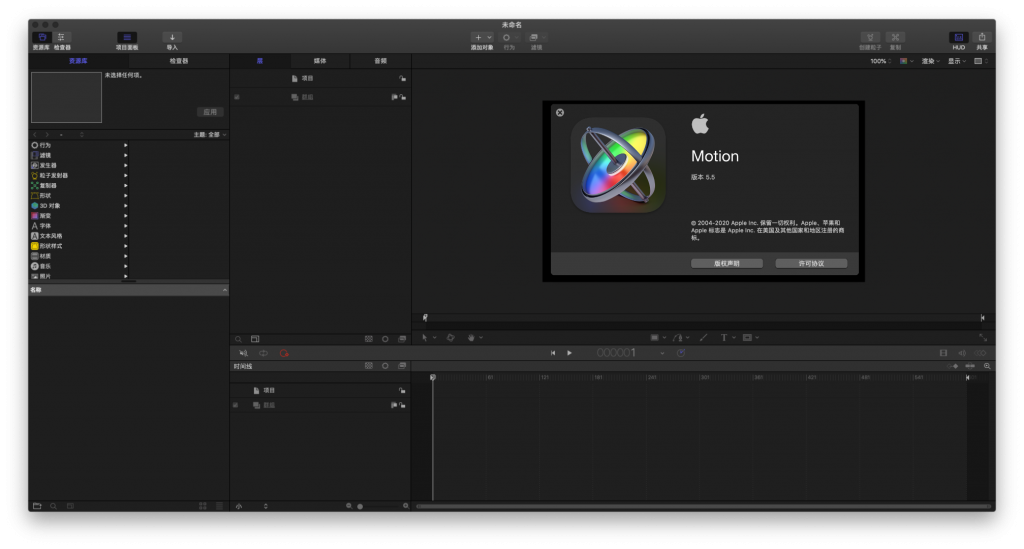Click the 000001 timecode field

[616, 353]
